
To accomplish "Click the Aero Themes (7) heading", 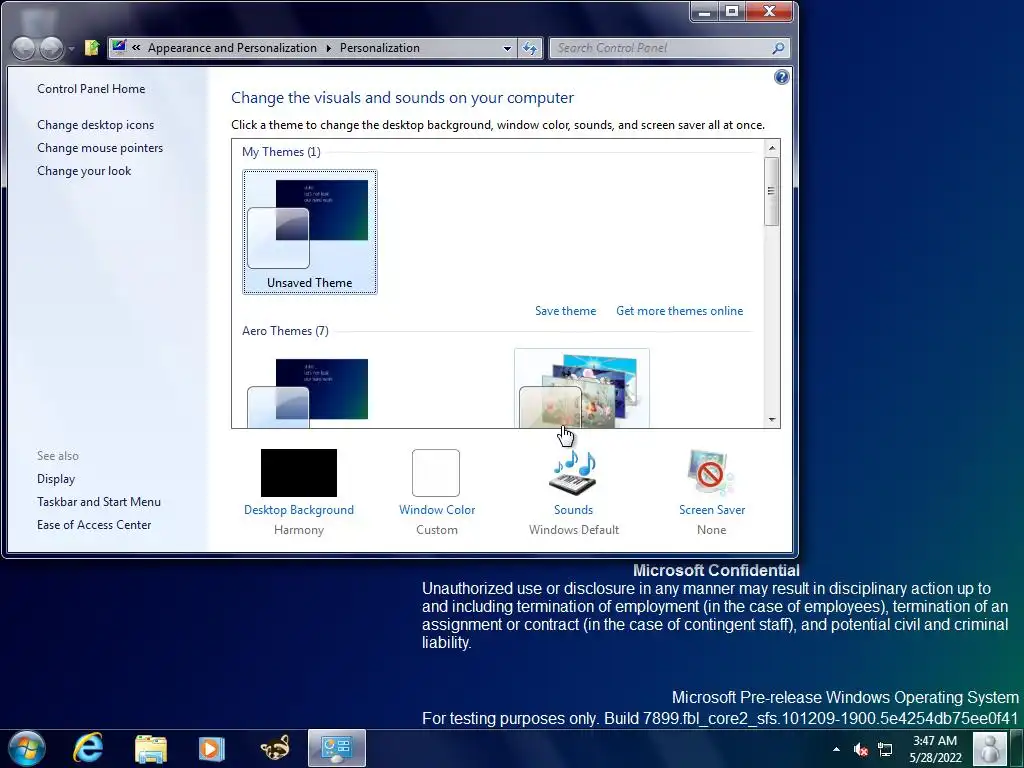I will (285, 330).
